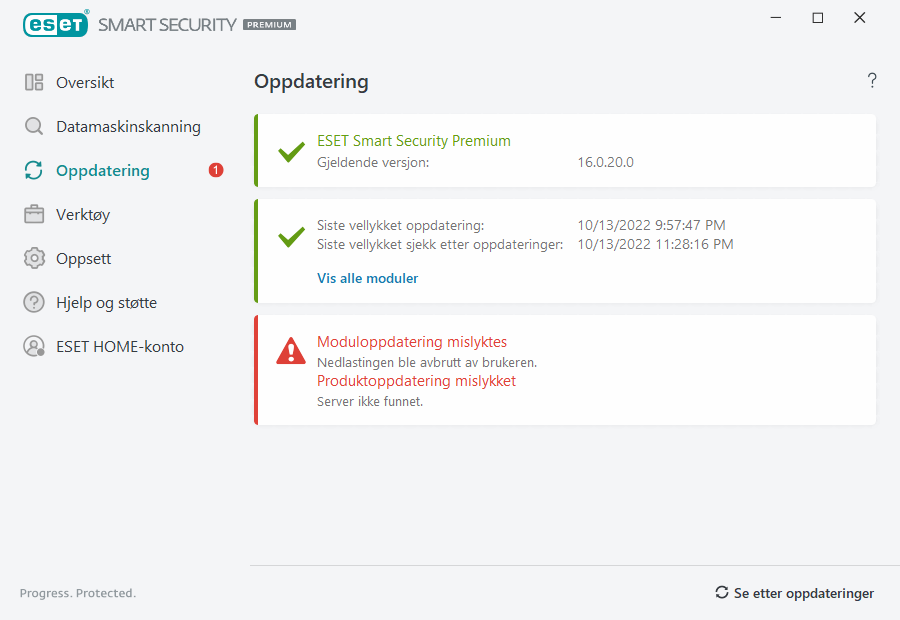Go to Datamaskinskanning section
Image resolution: width=900 pixels, height=620 pixels.
(x=128, y=127)
